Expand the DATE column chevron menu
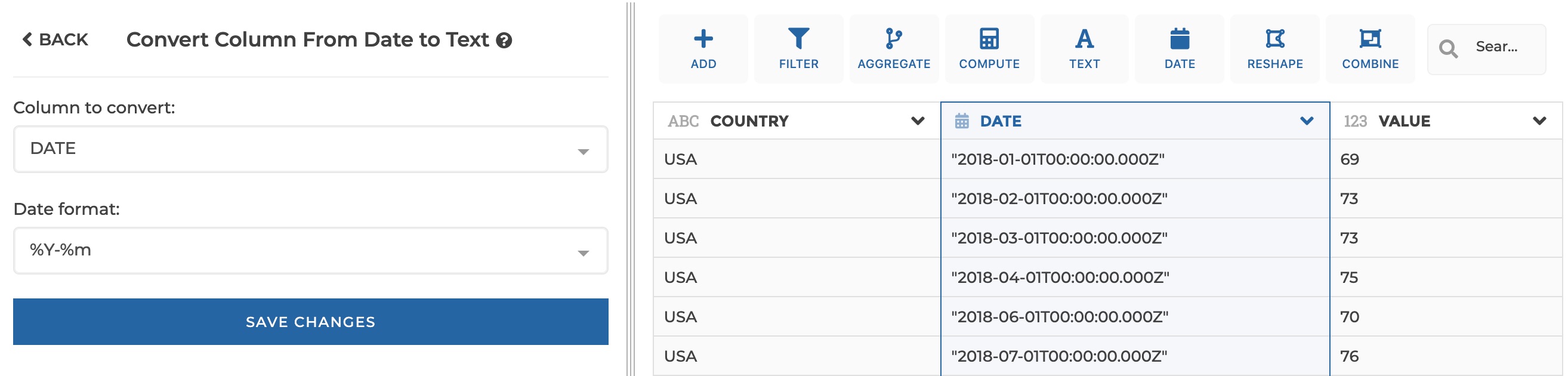 click(1306, 121)
